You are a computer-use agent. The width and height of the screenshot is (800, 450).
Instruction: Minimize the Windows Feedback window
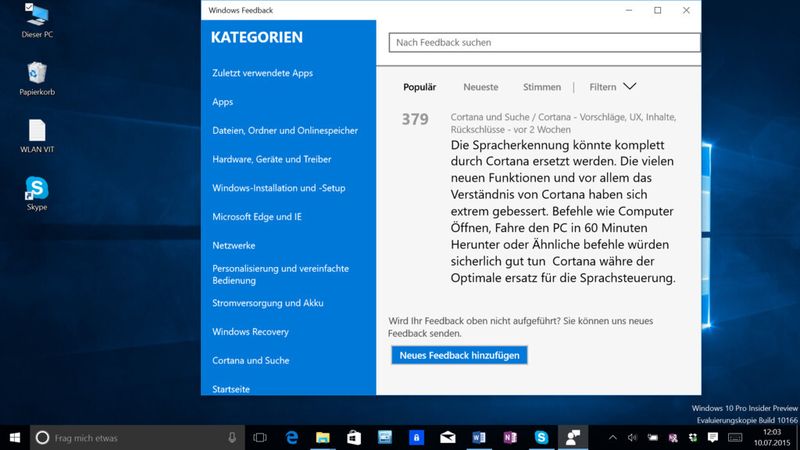[629, 10]
